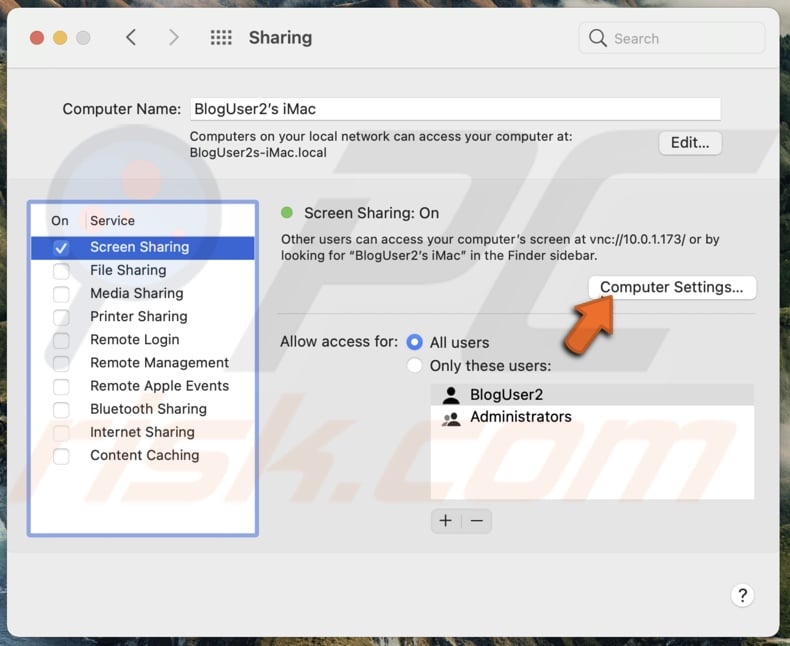Close the Sharing window red button

click(x=37, y=38)
